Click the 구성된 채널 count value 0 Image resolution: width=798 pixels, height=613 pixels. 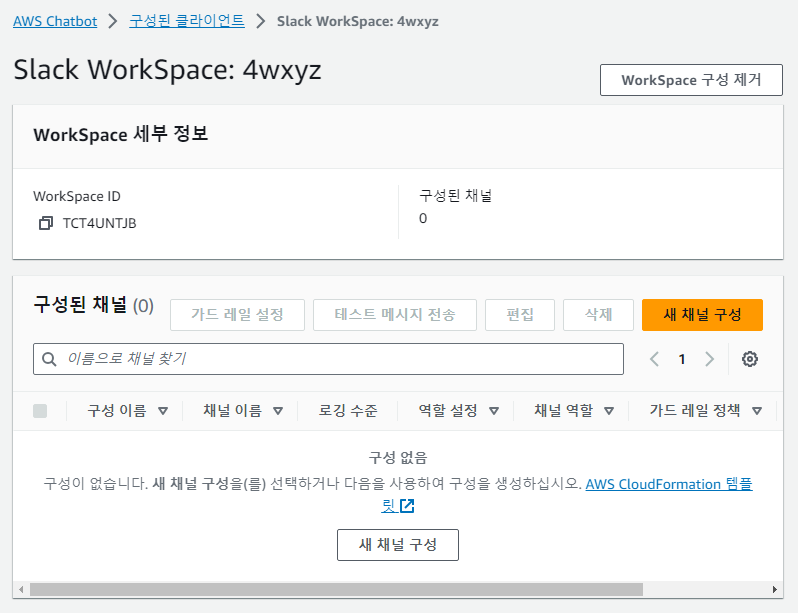click(x=423, y=218)
